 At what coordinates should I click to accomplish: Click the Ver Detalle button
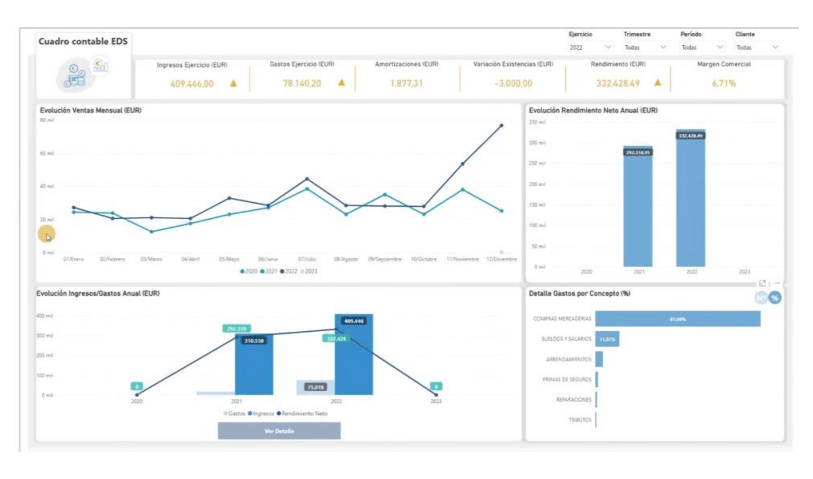(x=279, y=431)
